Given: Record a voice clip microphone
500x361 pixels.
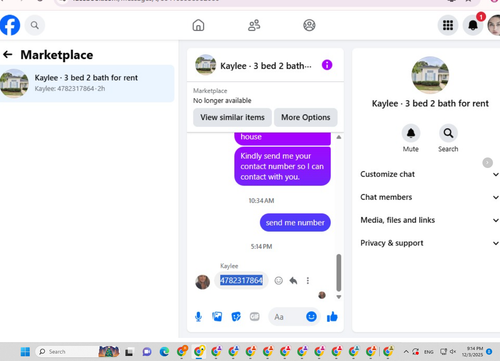Looking at the screenshot, I should pyautogui.click(x=198, y=317).
